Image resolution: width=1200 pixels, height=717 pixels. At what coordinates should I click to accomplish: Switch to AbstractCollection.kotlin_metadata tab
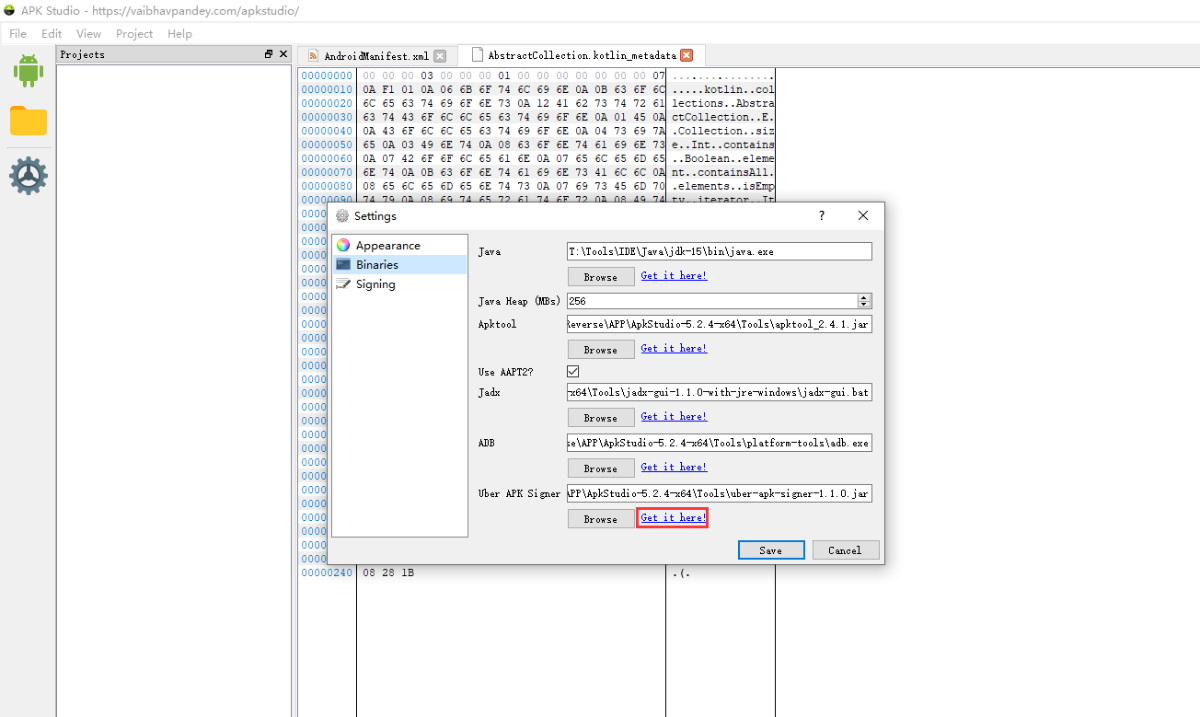581,56
